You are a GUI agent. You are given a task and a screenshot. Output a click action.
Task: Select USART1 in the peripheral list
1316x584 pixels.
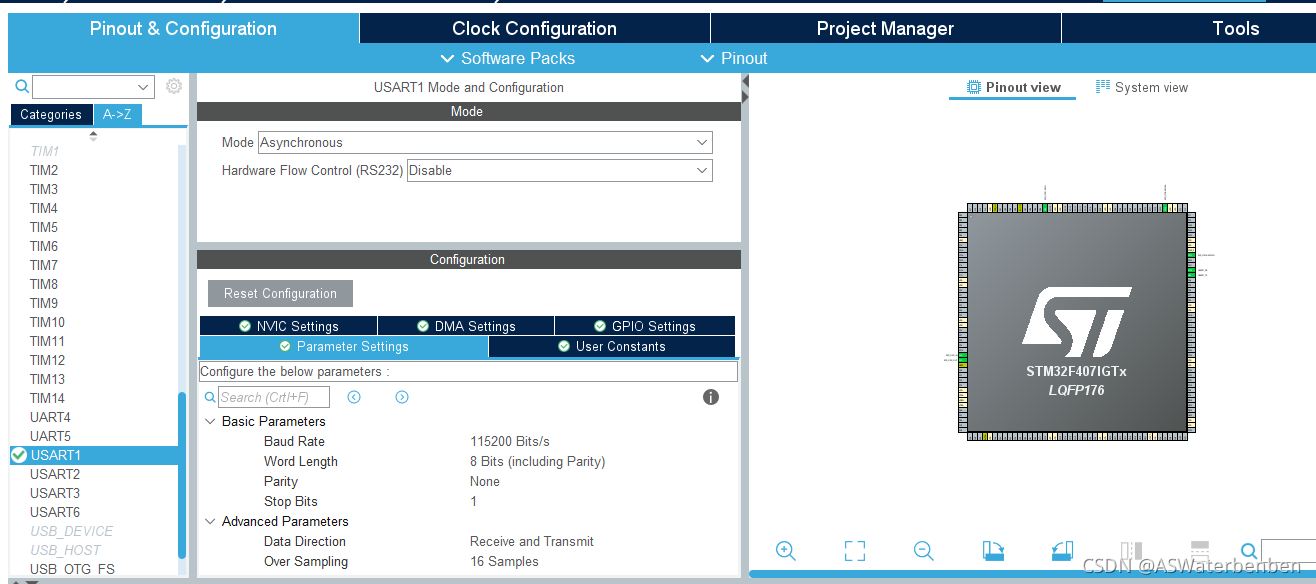(56, 455)
